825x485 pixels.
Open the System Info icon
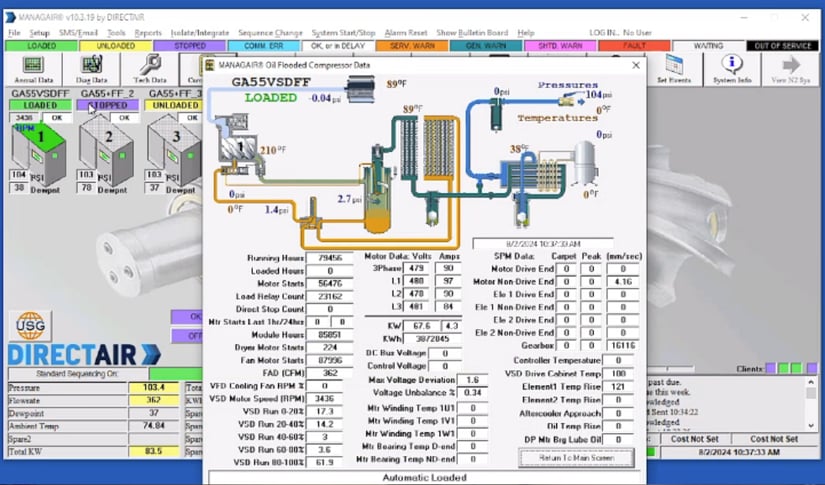[x=732, y=69]
